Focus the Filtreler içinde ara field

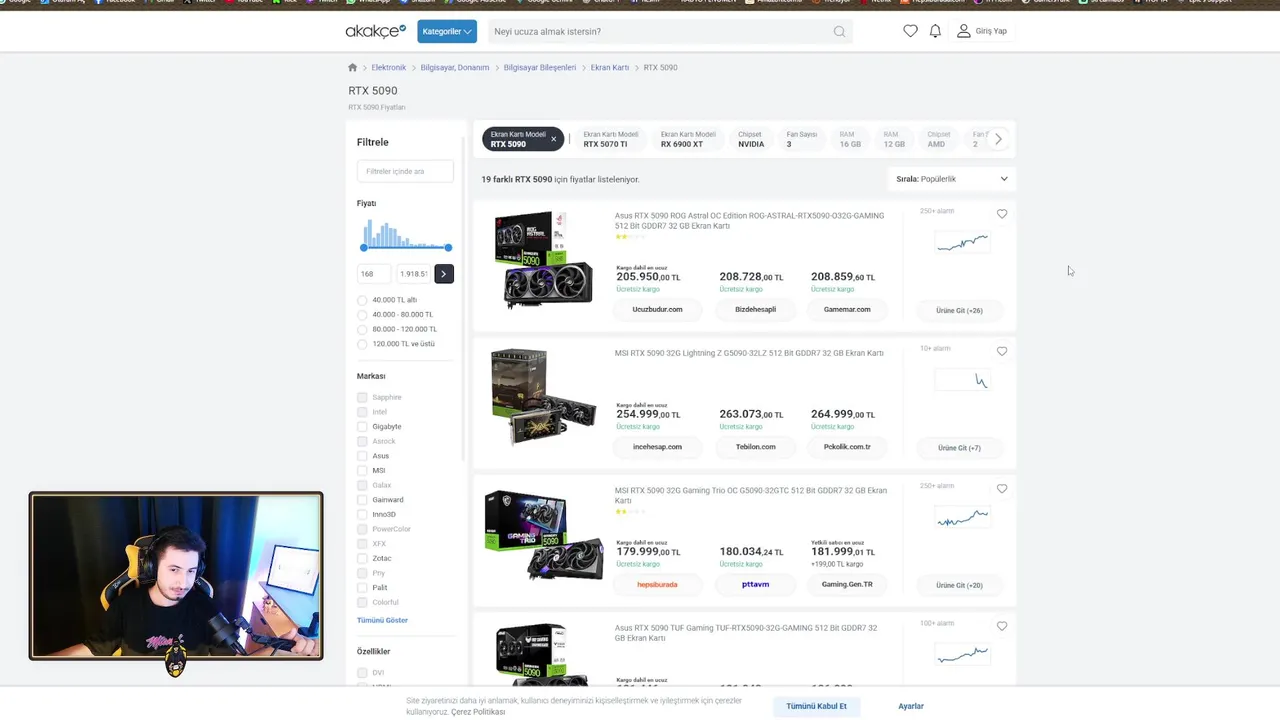(405, 171)
